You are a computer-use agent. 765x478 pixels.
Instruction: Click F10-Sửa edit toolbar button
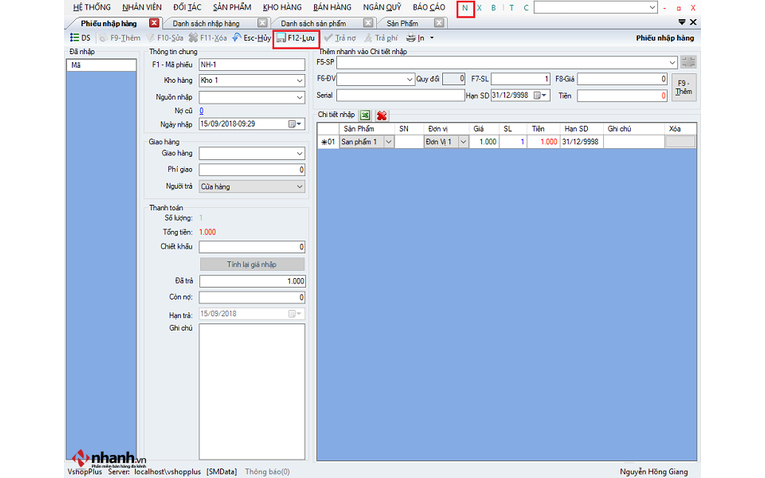[x=165, y=38]
